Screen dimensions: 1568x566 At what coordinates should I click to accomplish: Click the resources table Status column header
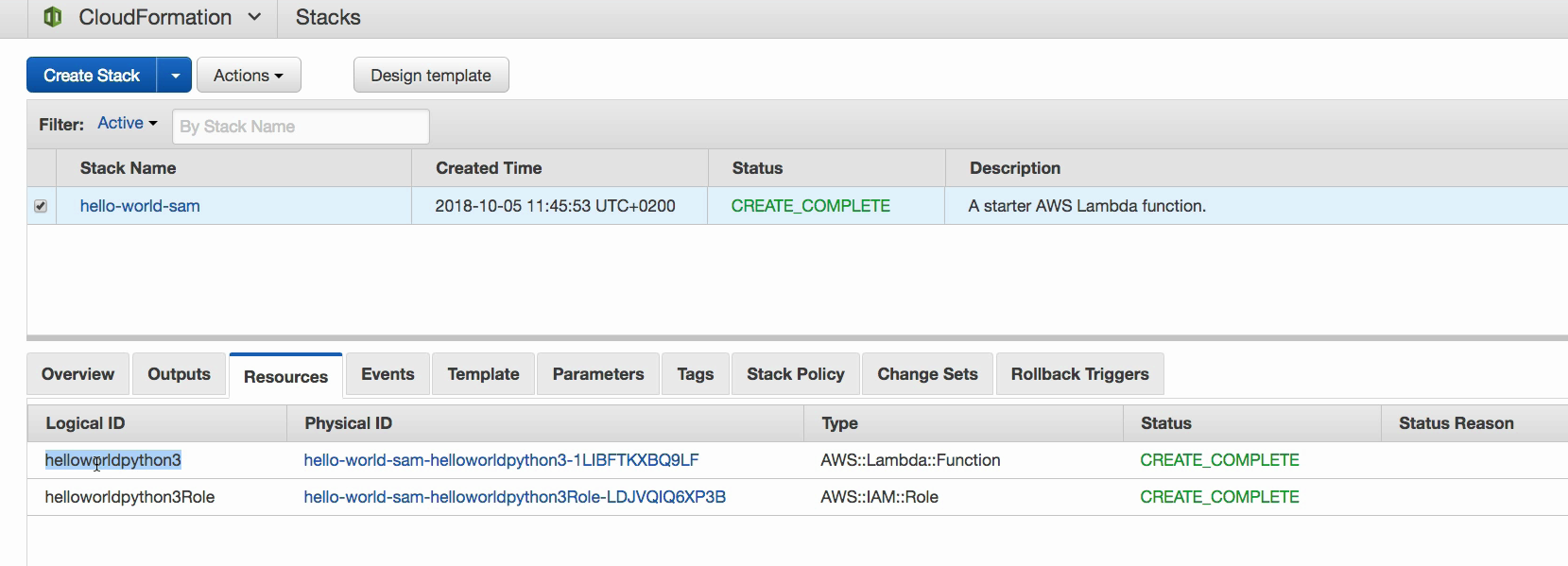click(x=1166, y=423)
